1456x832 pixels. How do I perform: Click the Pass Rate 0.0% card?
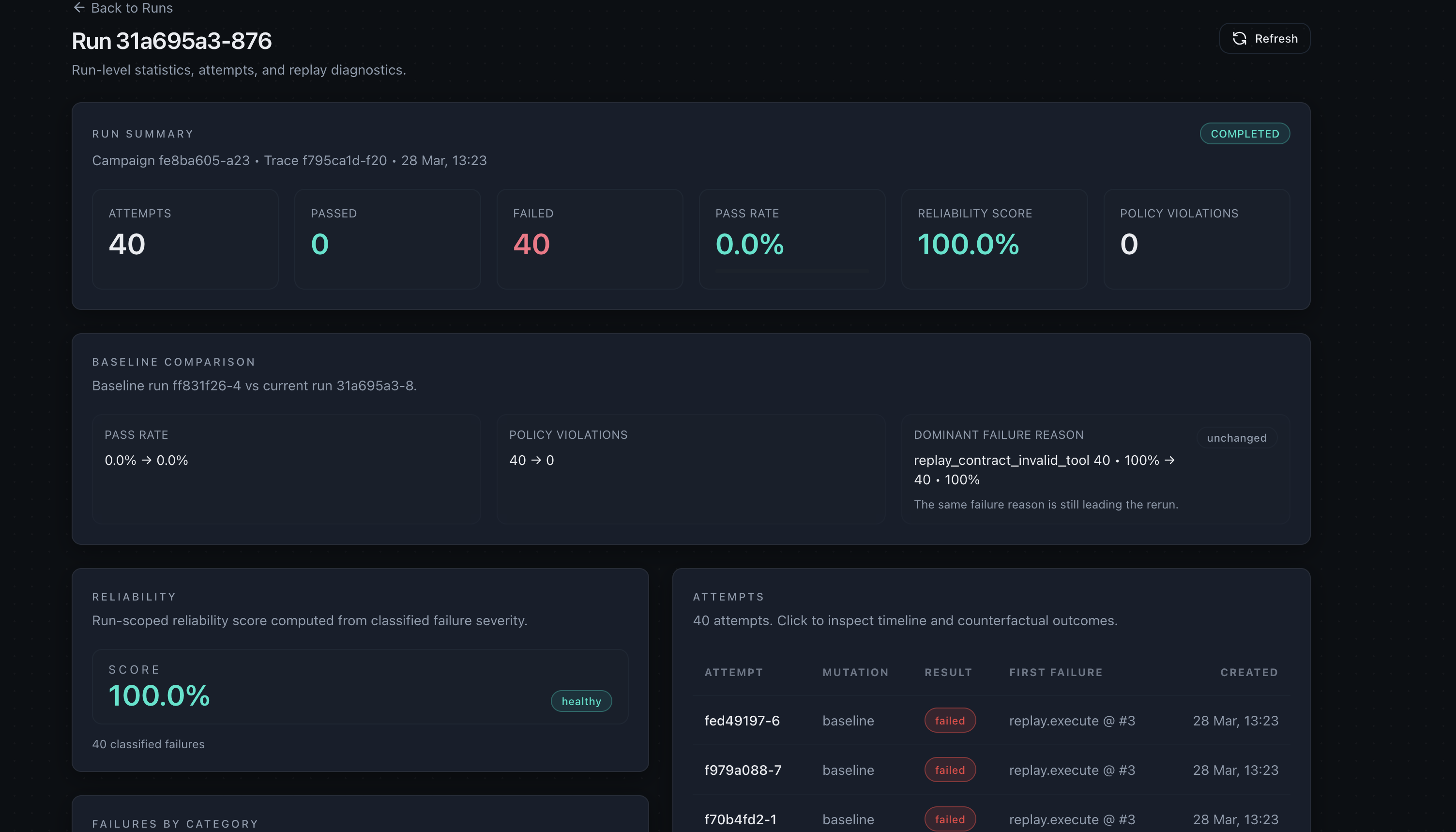coord(791,239)
